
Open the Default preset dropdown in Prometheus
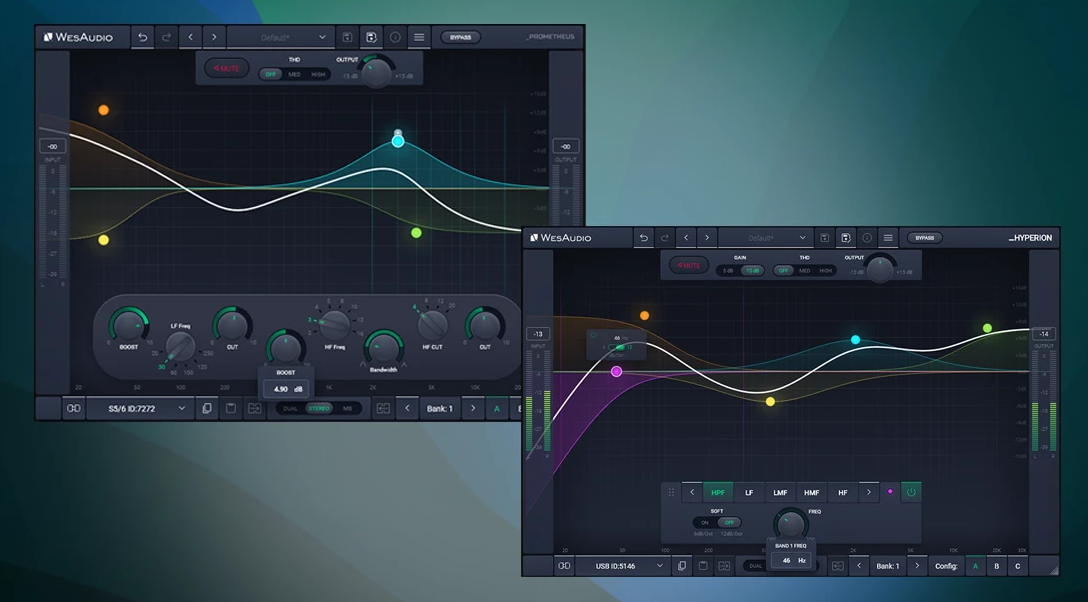coord(280,37)
